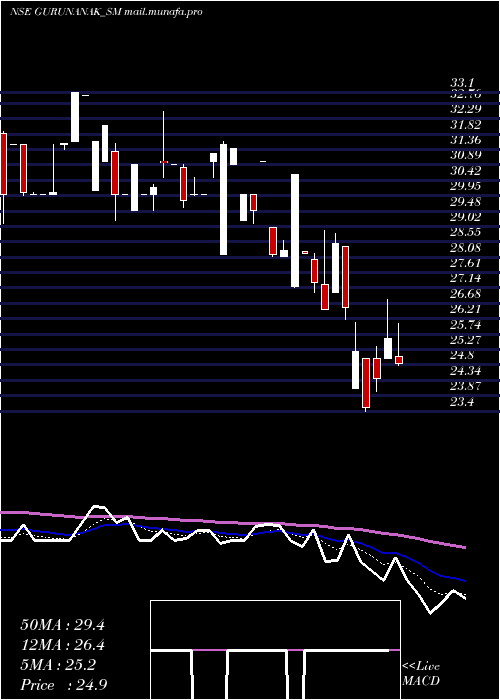Select the 30.89 price axis label
Screen dimensions: 500x700
tap(466, 155)
